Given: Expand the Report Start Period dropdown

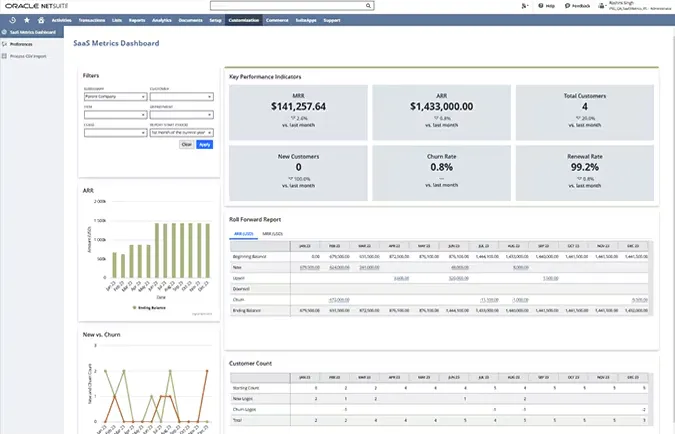Looking at the screenshot, I should (181, 131).
